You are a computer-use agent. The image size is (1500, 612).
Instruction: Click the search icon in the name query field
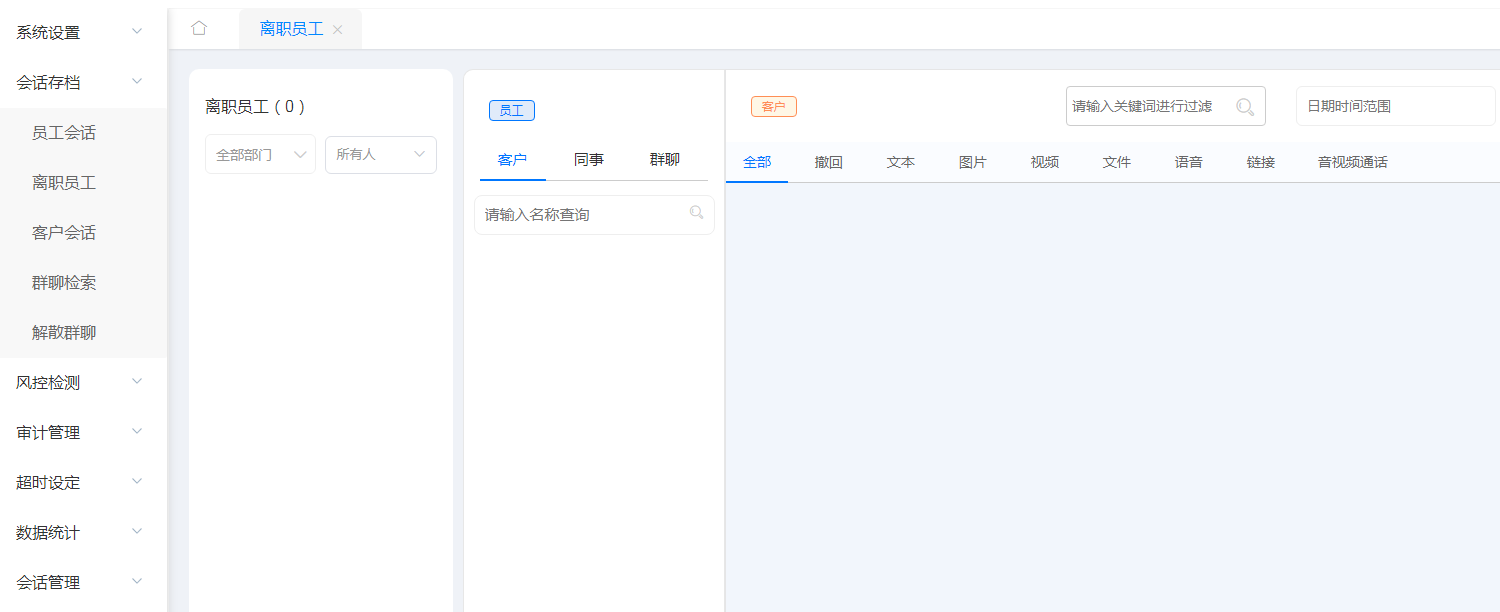coord(696,214)
